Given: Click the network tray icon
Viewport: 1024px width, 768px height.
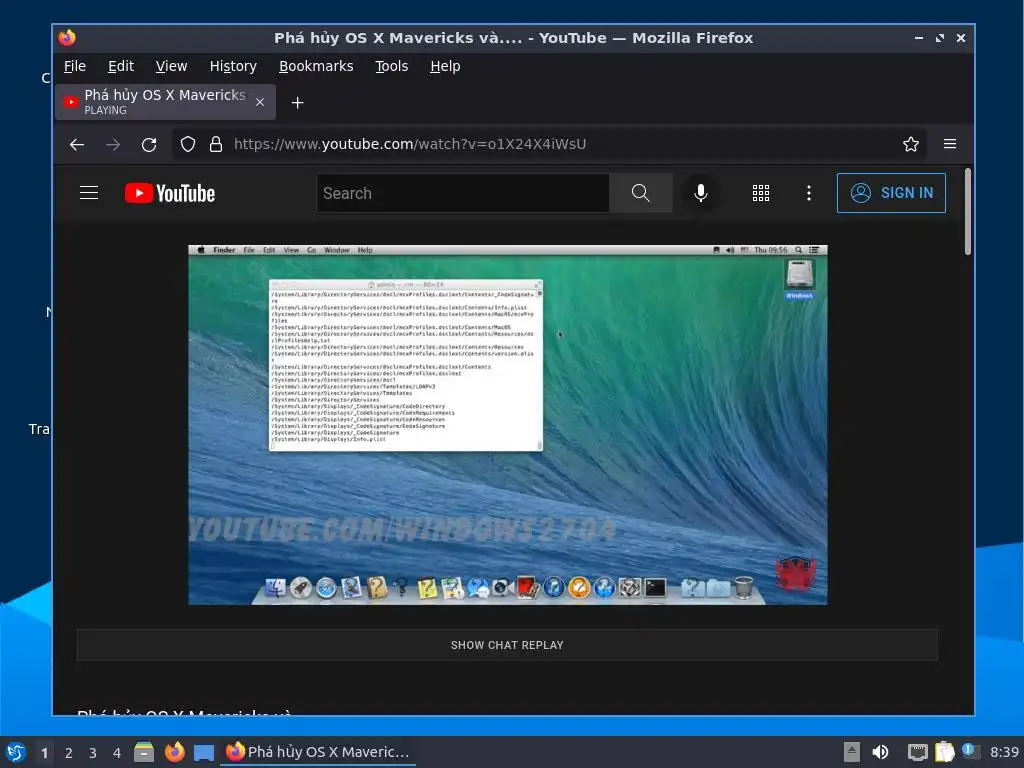Looking at the screenshot, I should coord(918,752).
